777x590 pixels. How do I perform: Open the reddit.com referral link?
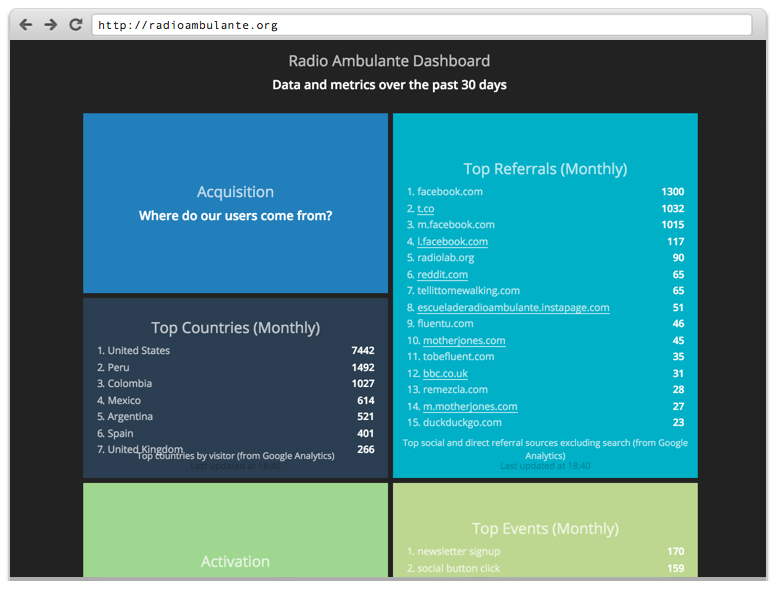pos(443,274)
